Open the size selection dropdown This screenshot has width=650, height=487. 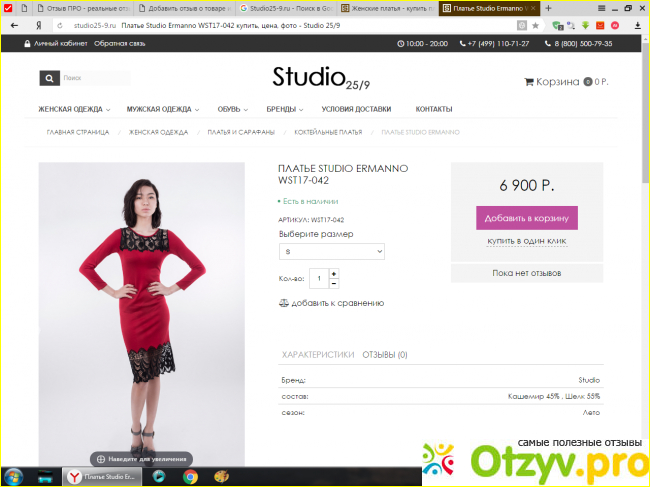click(331, 252)
